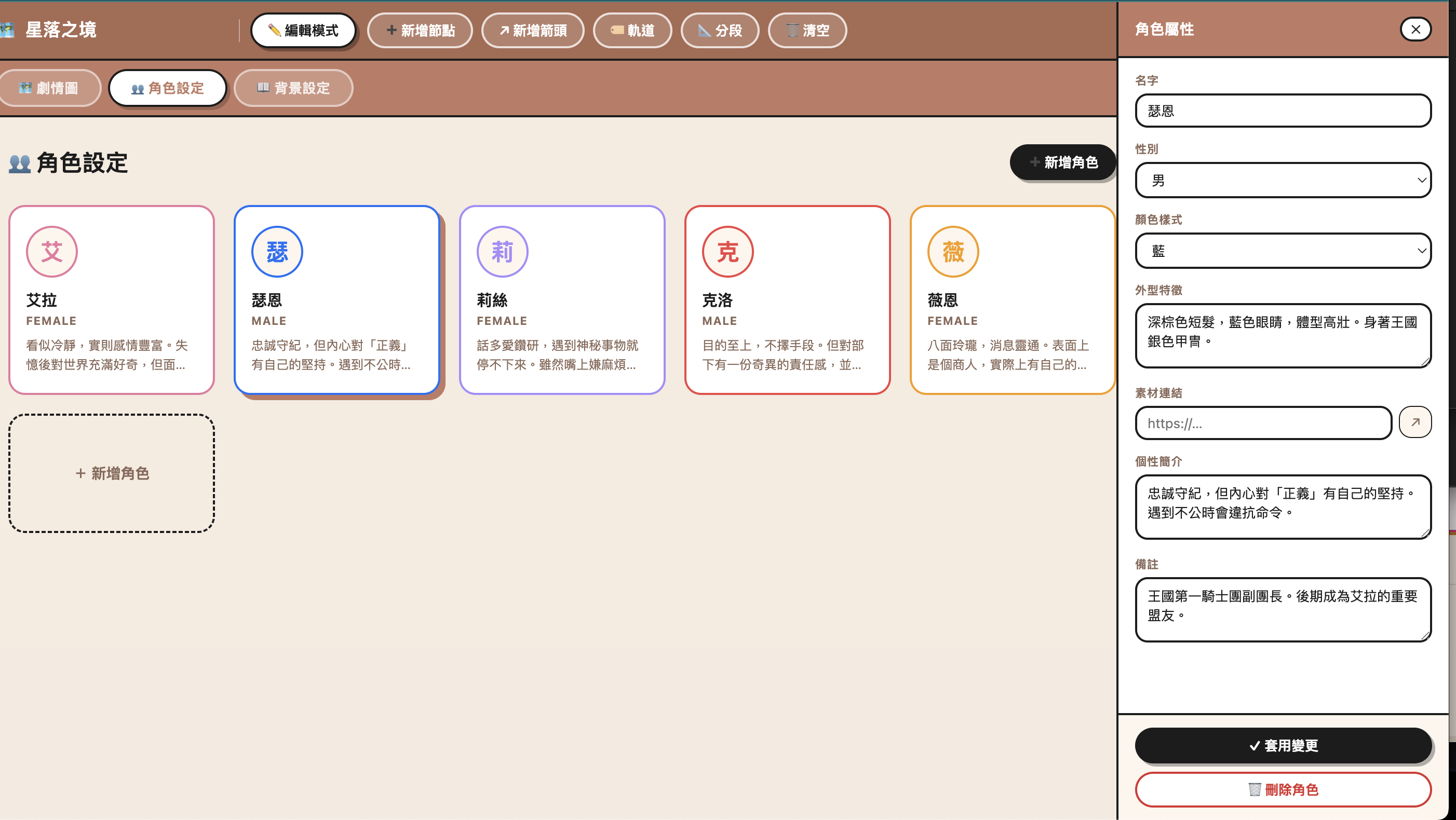Select the 角色設定 tab
This screenshot has width=1456, height=820.
(167, 88)
